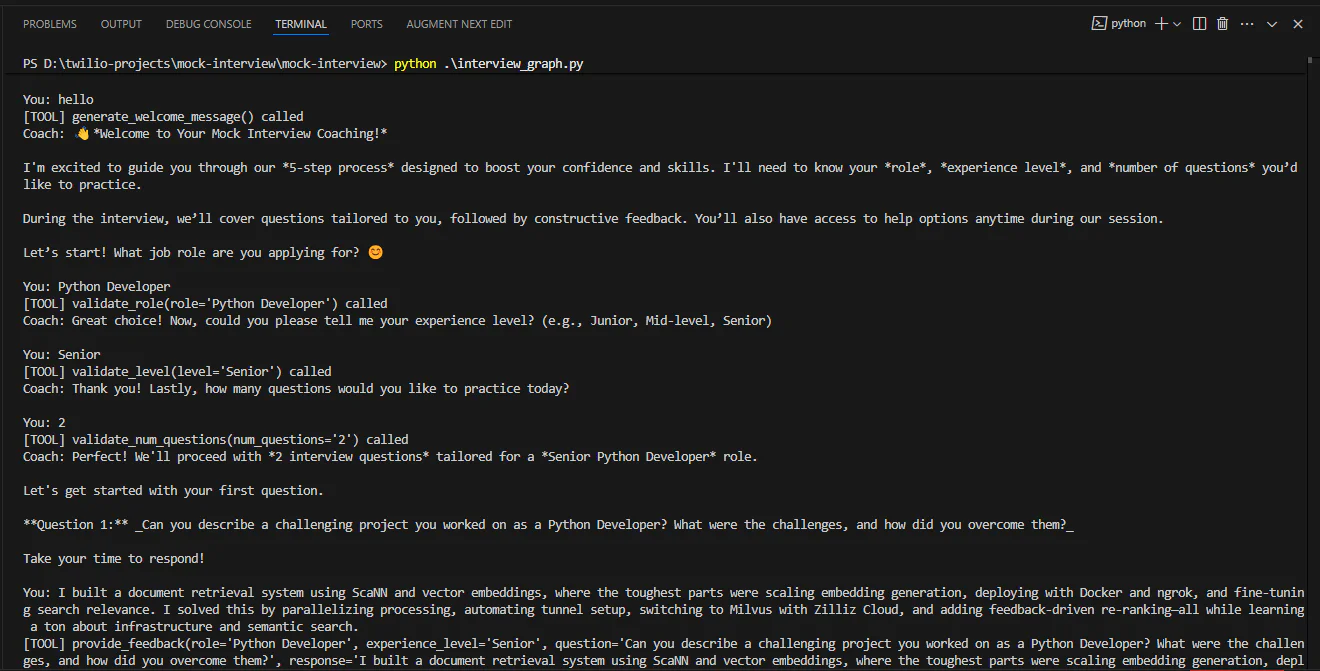Image resolution: width=1320 pixels, height=671 pixels.
Task: Switch to the OUTPUT tab
Action: point(121,24)
